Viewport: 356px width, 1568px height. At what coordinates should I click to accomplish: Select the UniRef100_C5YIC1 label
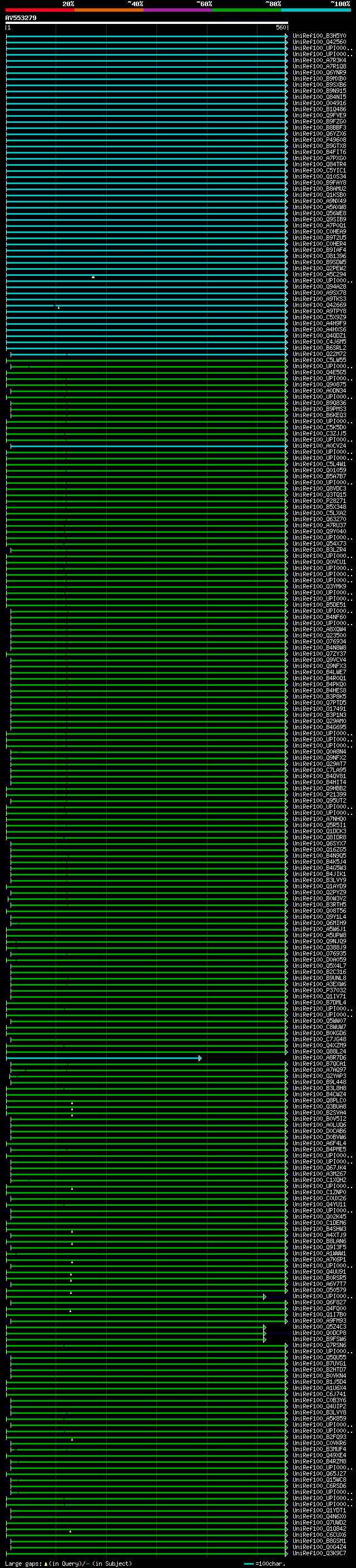(319, 170)
